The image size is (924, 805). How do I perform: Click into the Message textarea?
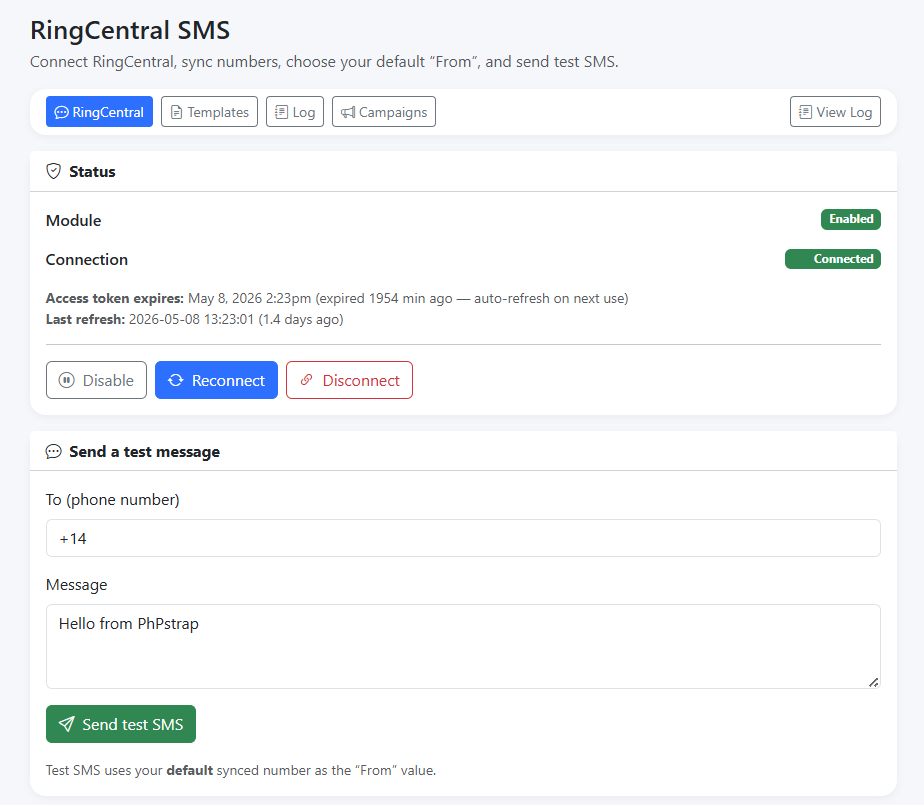463,646
